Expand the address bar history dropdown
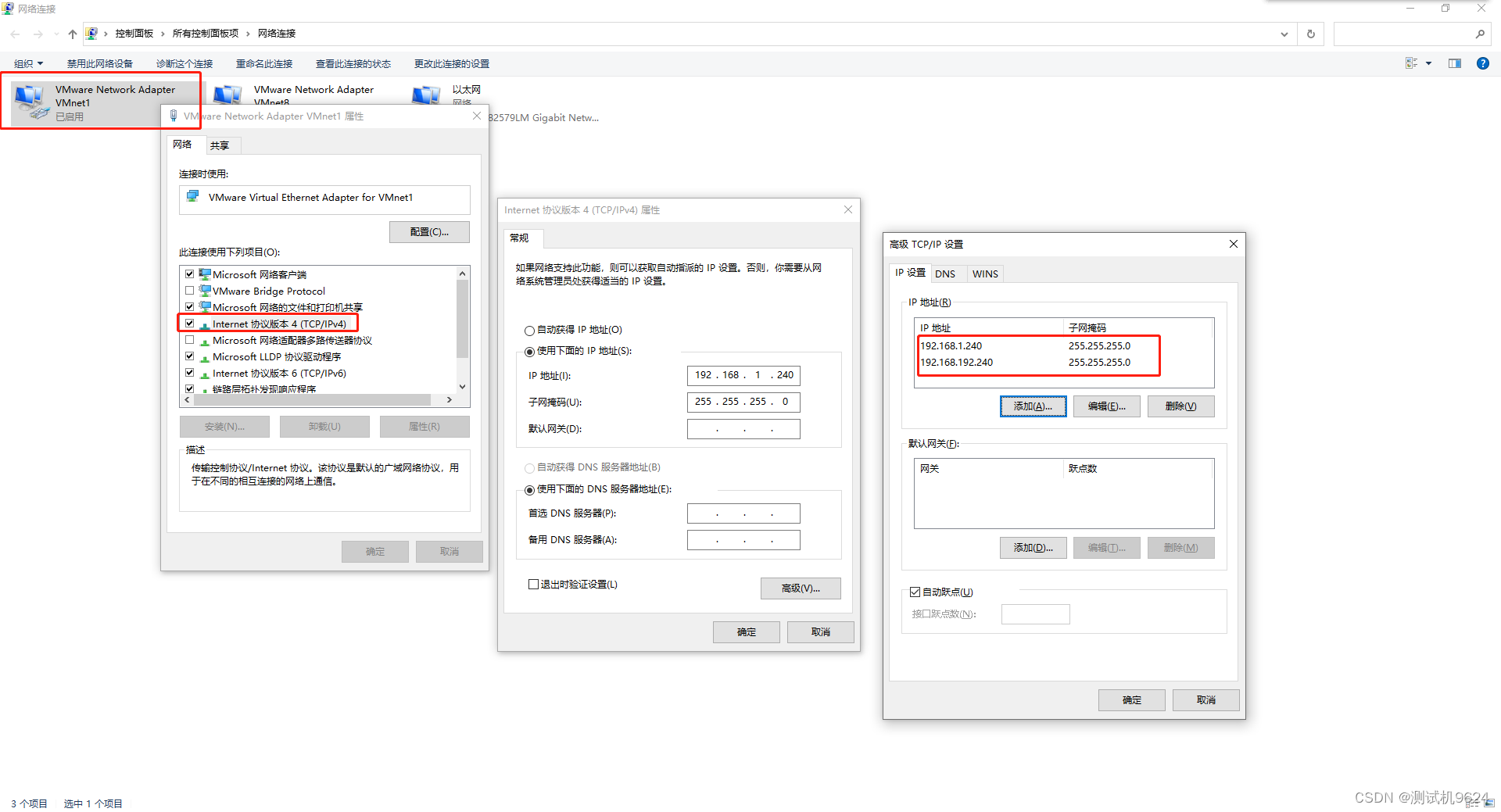 1284,34
